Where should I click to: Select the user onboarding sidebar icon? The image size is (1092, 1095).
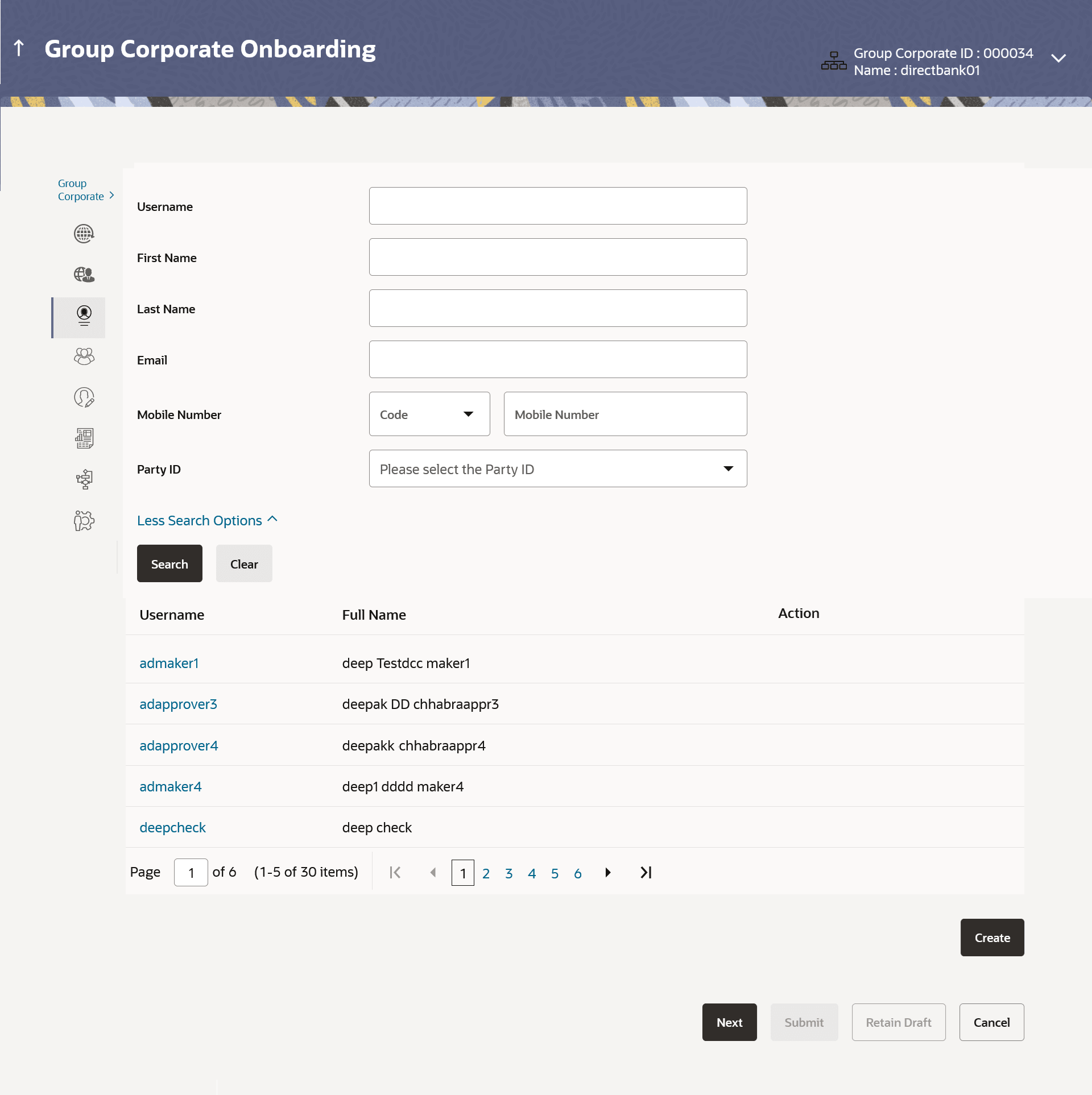[x=84, y=316]
